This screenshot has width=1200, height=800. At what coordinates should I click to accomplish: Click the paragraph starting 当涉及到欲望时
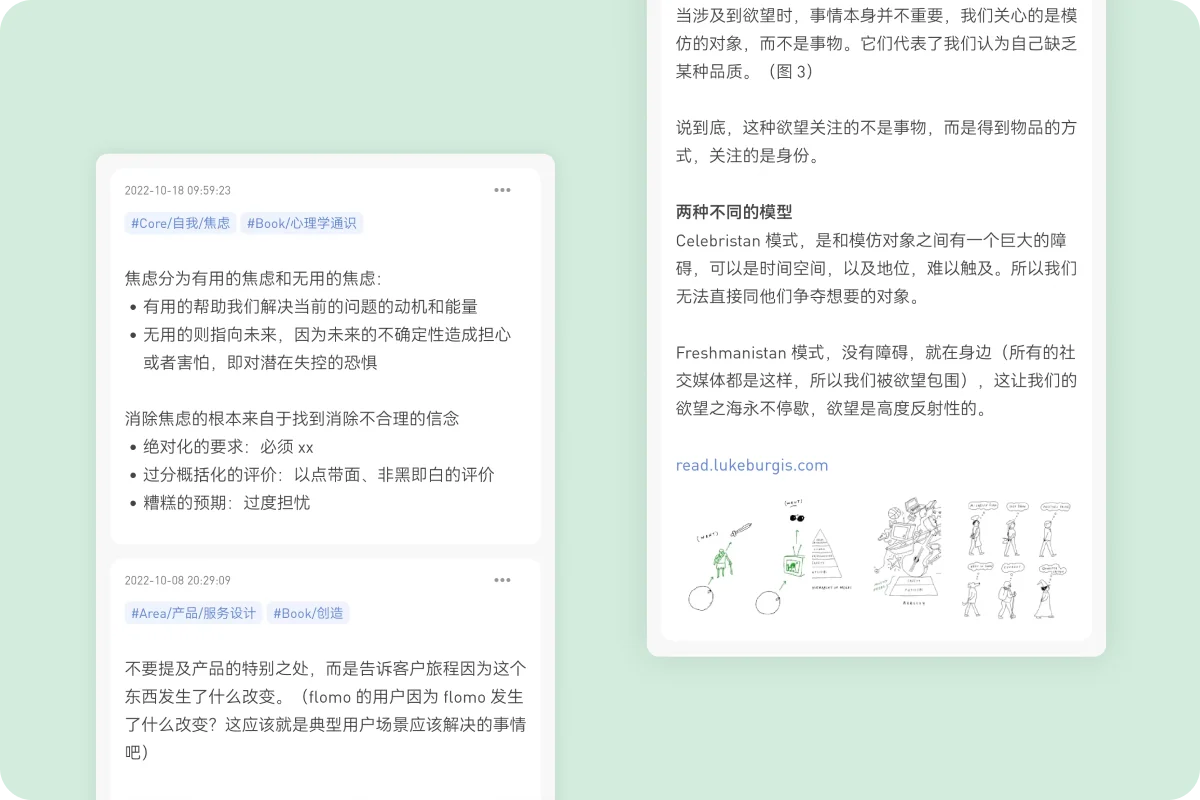[877, 44]
